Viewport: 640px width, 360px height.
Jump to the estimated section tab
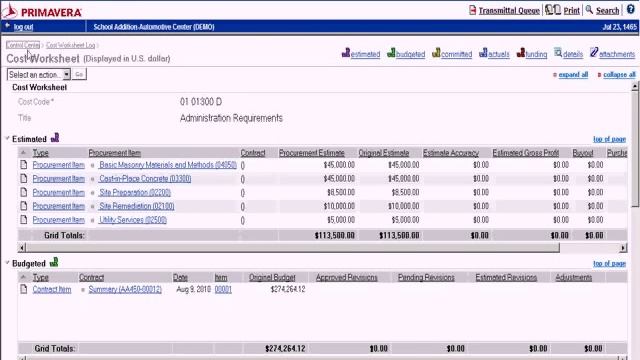tap(361, 53)
